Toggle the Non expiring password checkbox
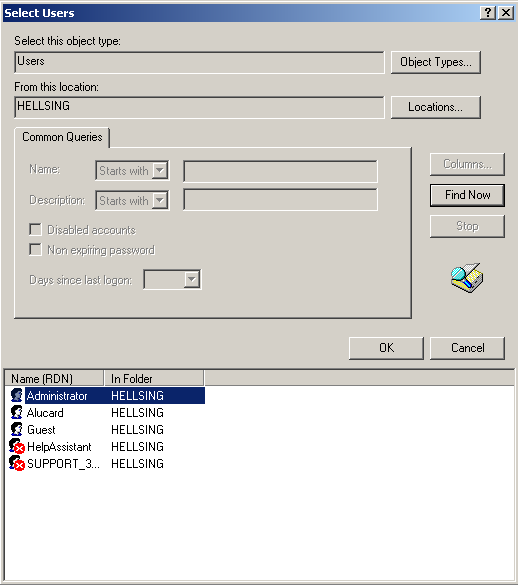The width and height of the screenshot is (518, 585). [35, 249]
